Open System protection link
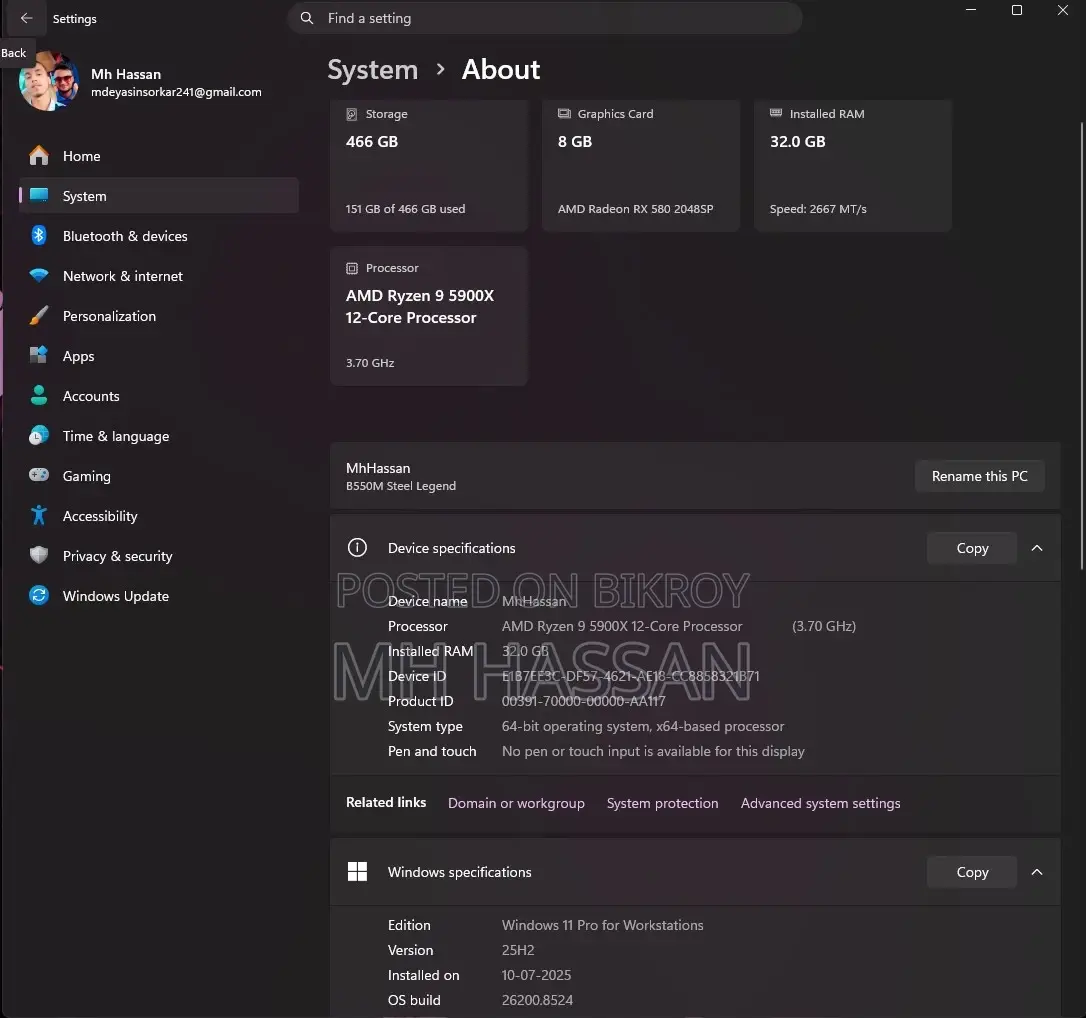The image size is (1086, 1018). pos(662,803)
